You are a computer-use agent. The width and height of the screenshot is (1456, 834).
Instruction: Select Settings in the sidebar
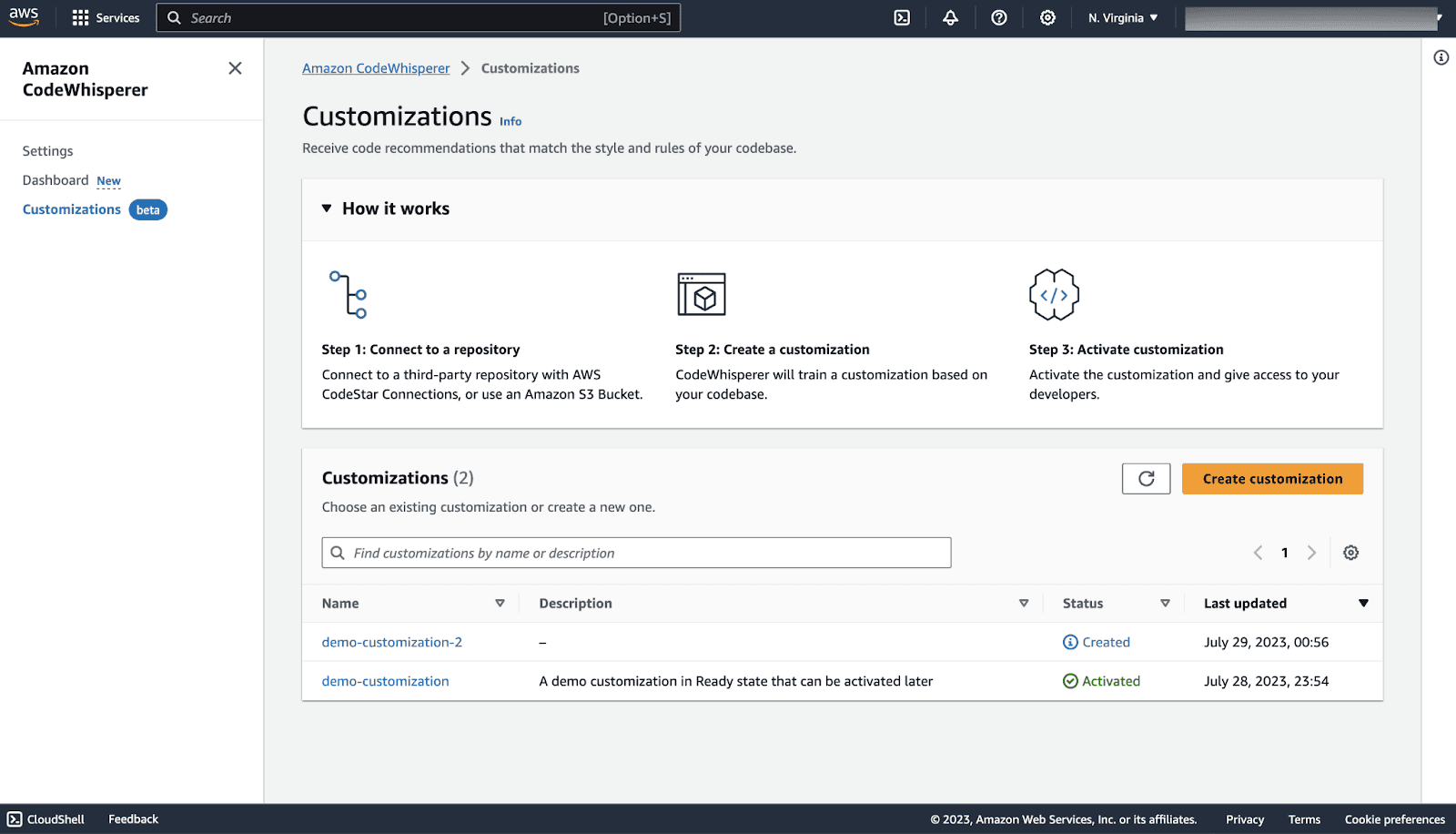(48, 151)
